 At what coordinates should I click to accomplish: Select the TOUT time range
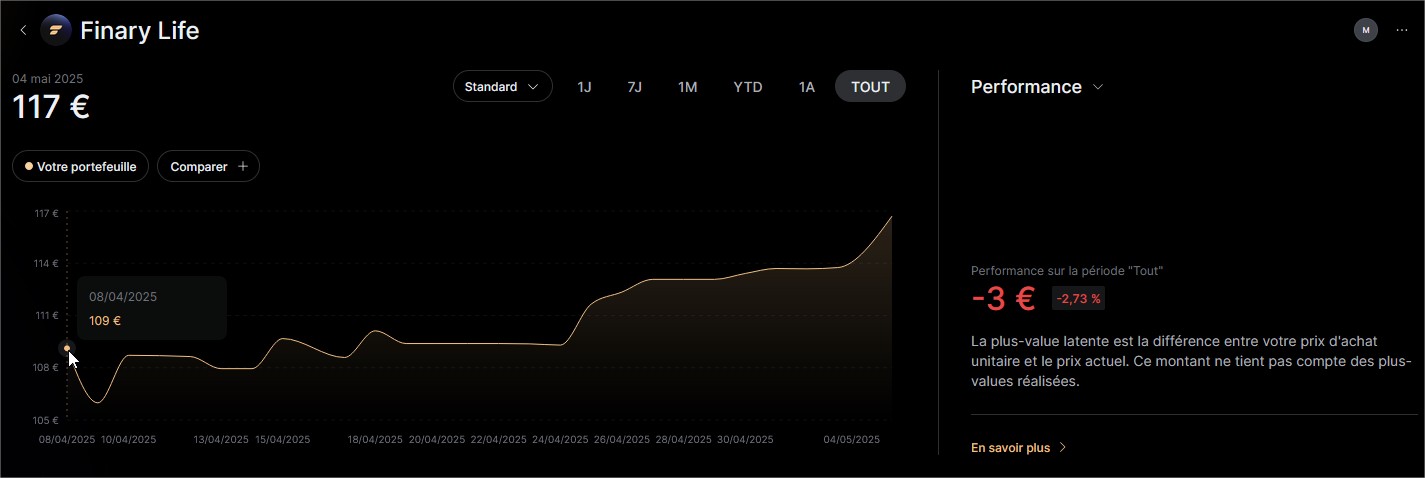pos(870,87)
